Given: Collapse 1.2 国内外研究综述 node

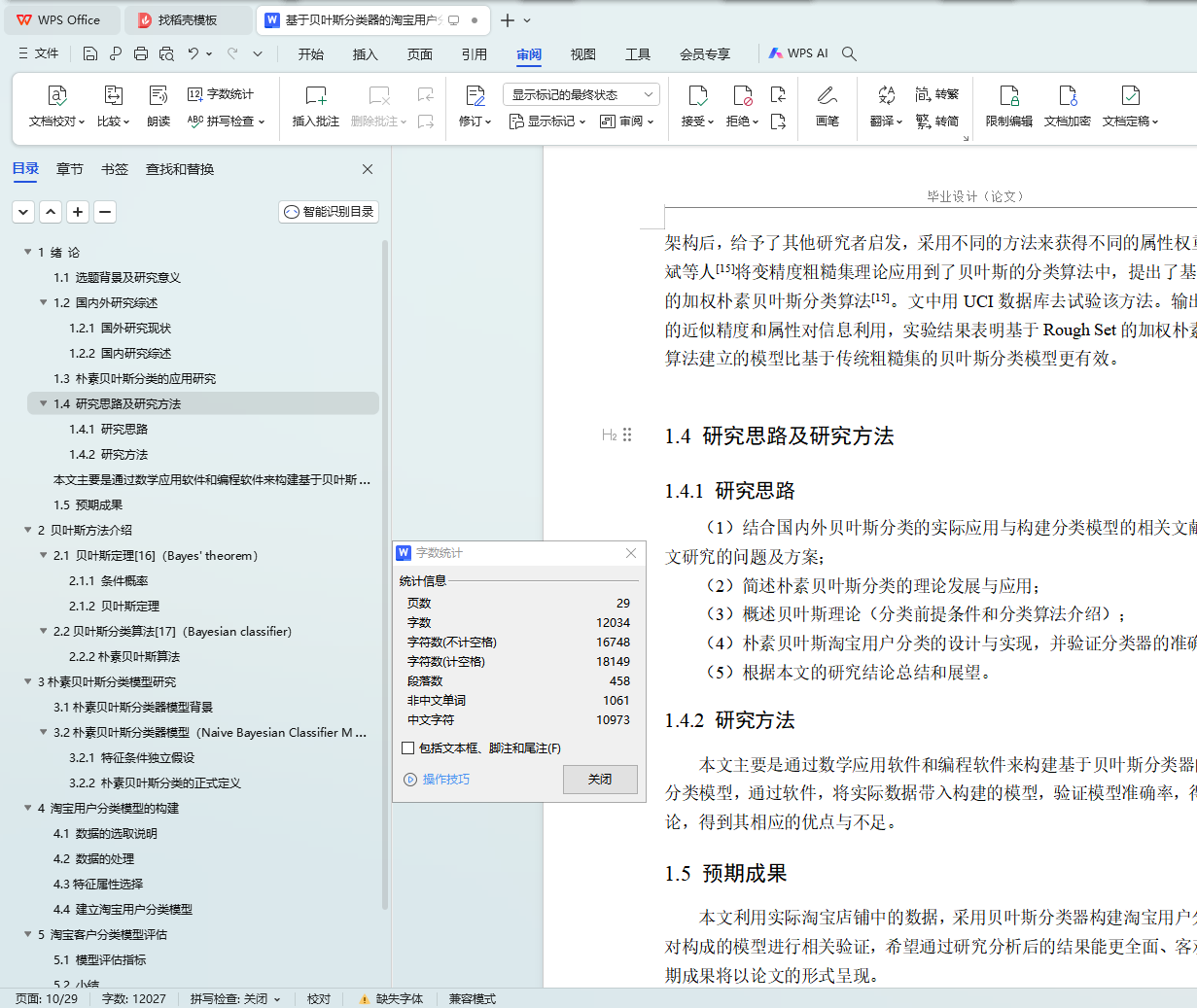Looking at the screenshot, I should 43,302.
